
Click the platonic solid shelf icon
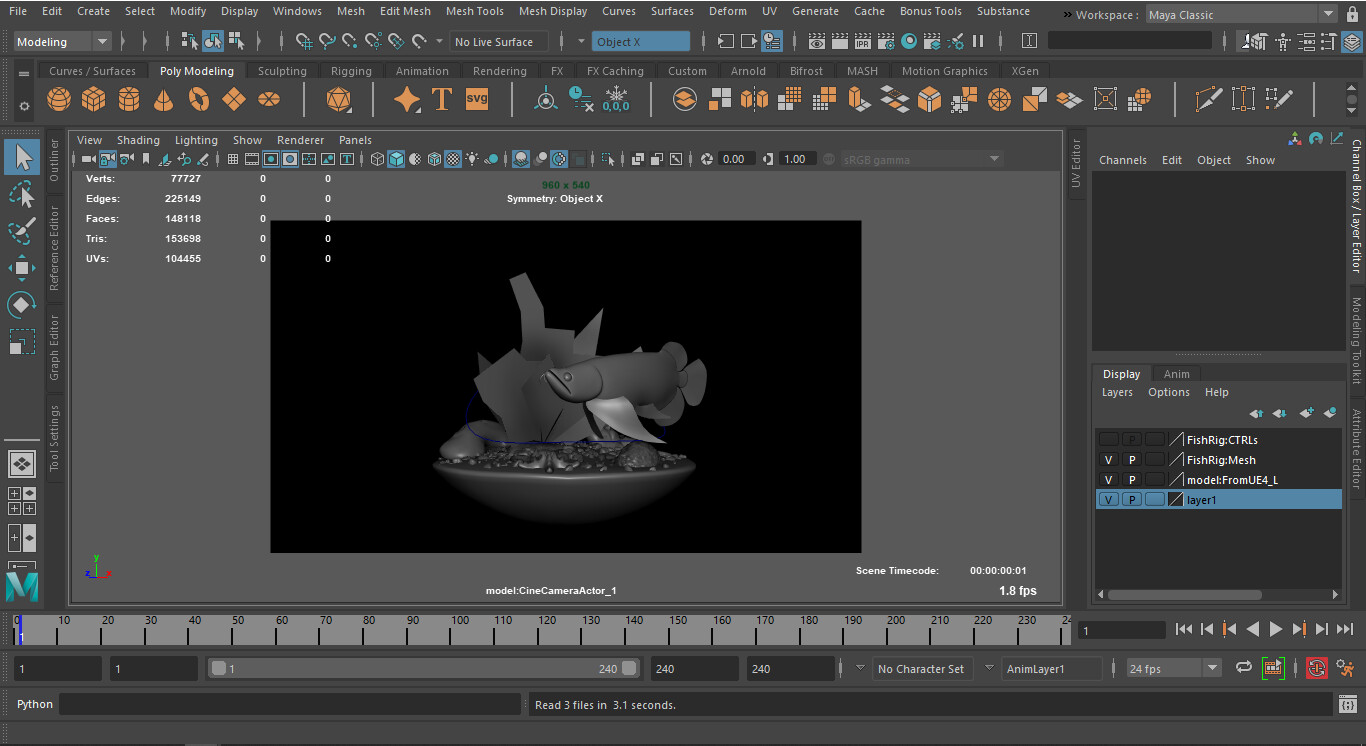click(x=339, y=99)
